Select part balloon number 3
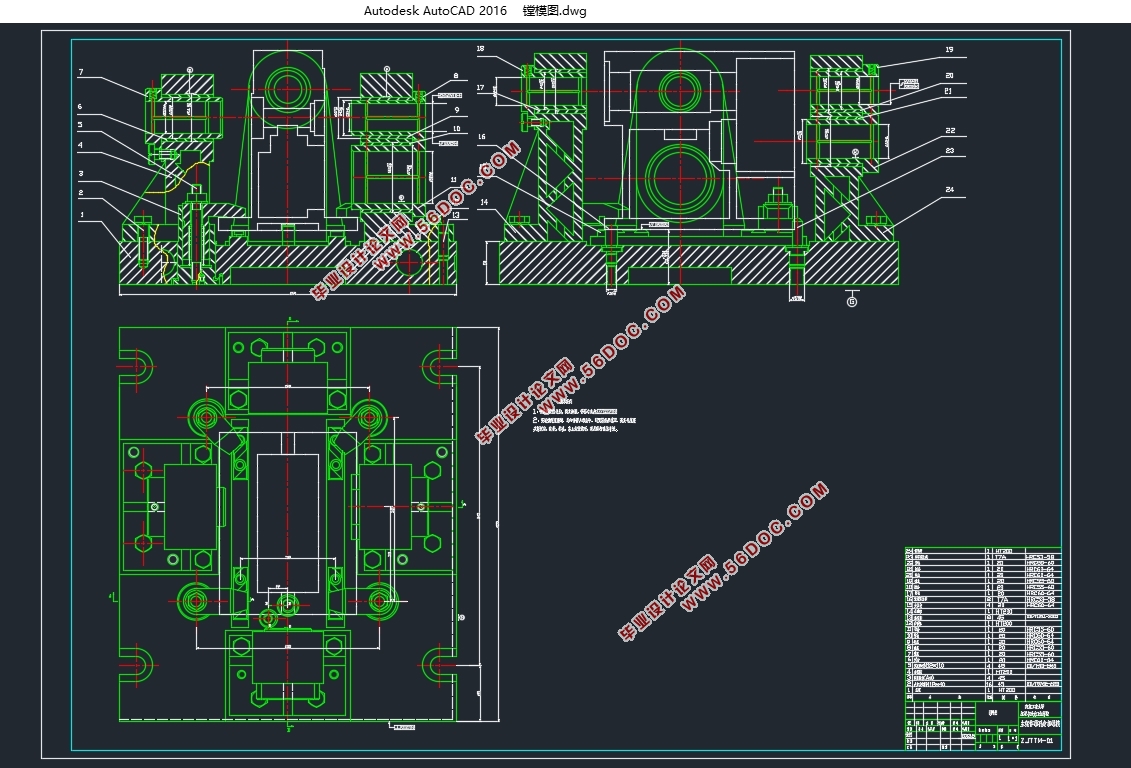The image size is (1131, 768). click(x=81, y=174)
